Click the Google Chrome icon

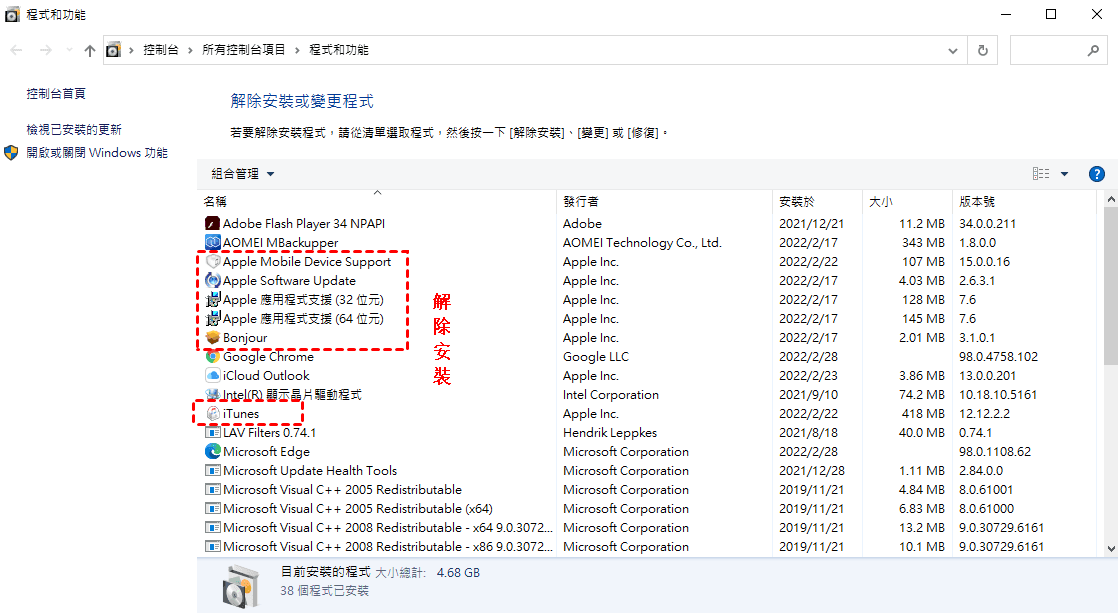212,356
